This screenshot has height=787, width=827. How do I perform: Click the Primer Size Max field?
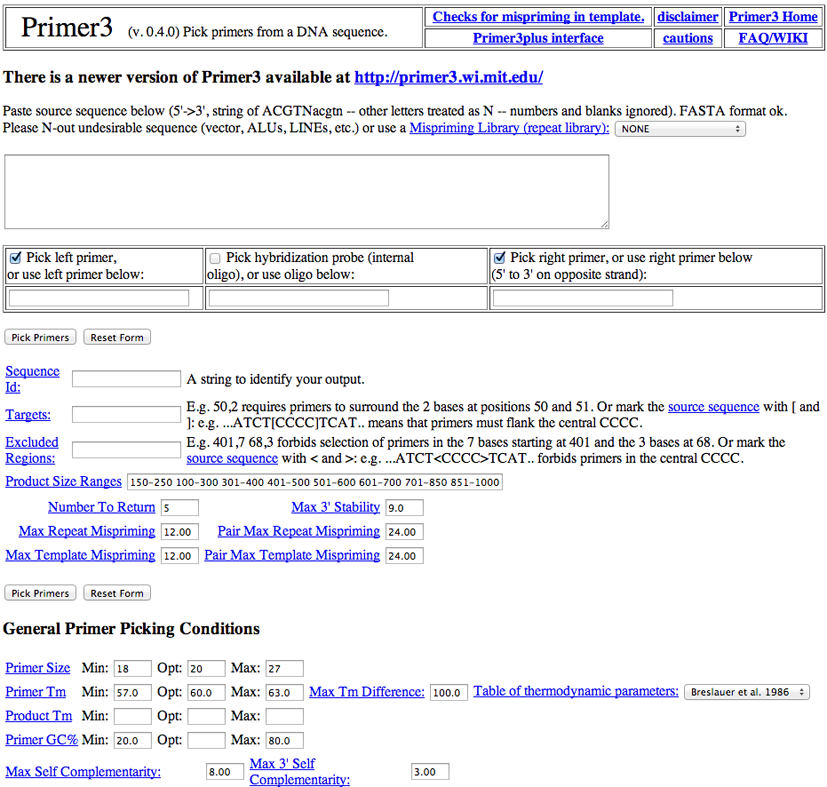(x=284, y=668)
